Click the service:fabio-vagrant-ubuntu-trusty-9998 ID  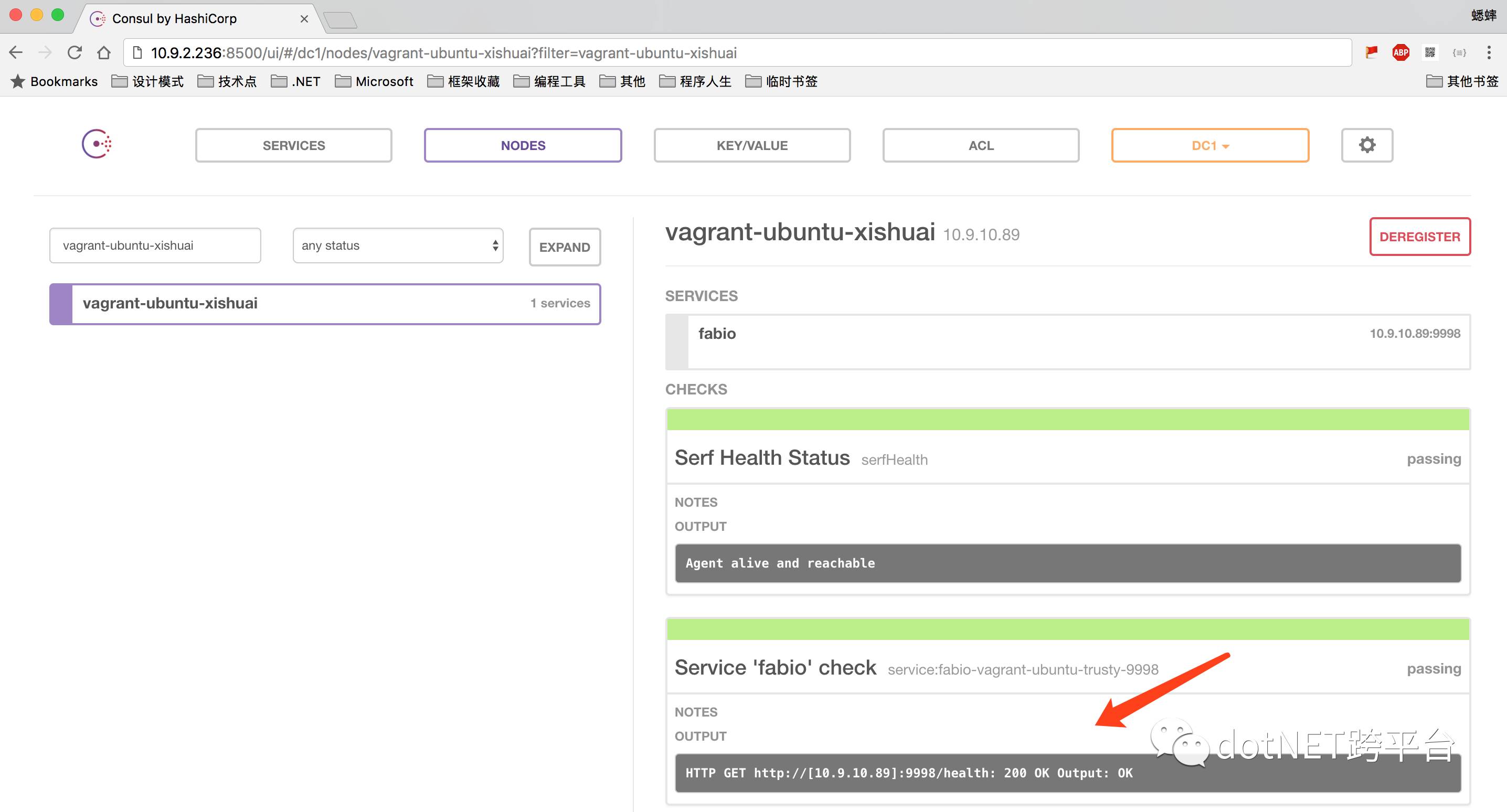(x=1023, y=669)
